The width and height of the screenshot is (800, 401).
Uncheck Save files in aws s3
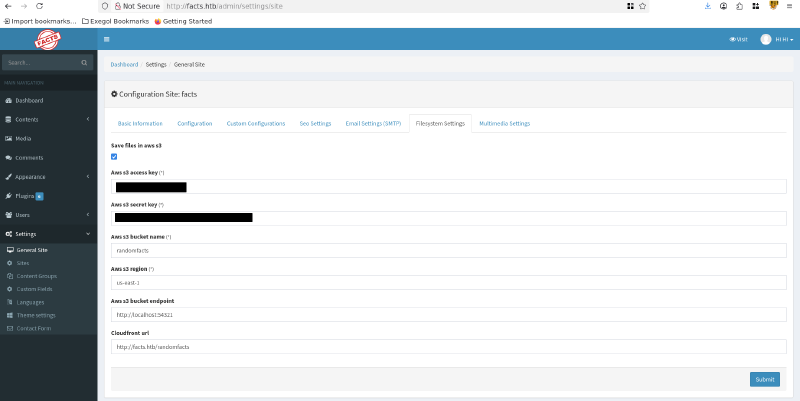point(114,156)
